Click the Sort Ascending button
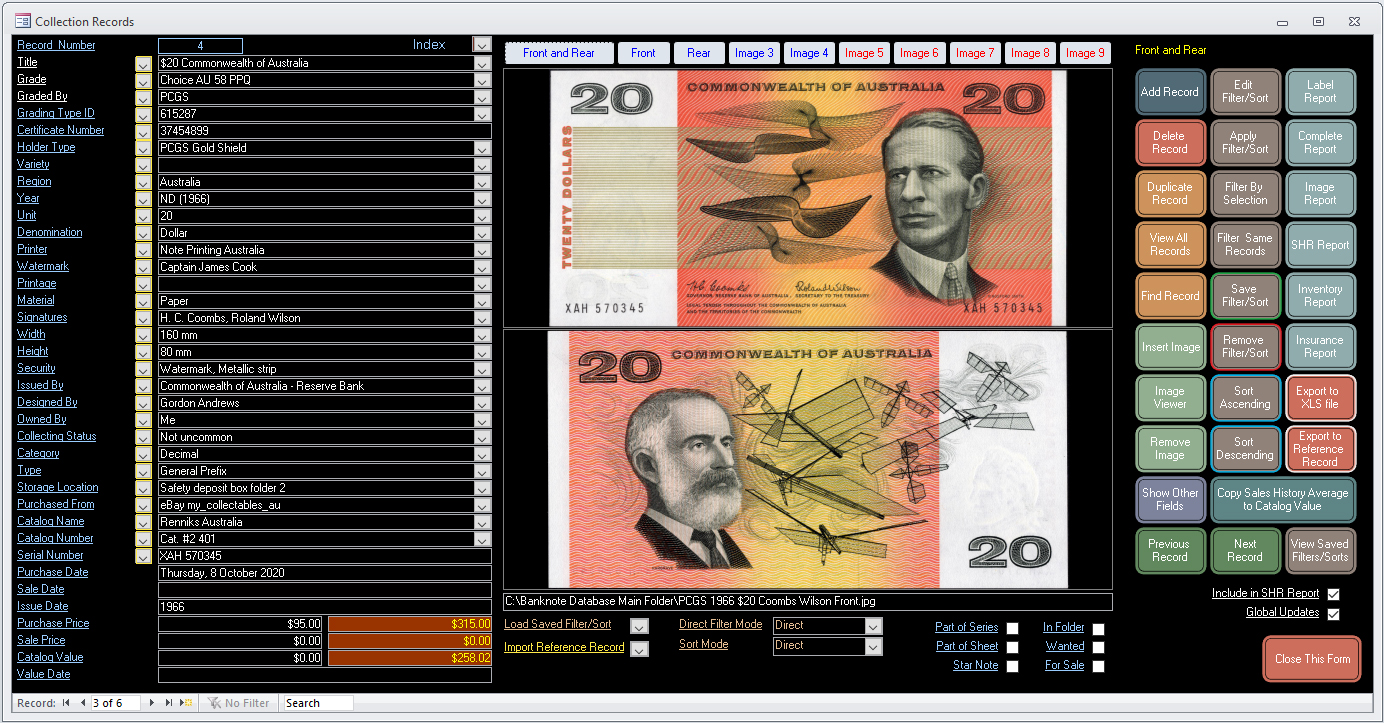The image size is (1384, 723). point(1245,398)
